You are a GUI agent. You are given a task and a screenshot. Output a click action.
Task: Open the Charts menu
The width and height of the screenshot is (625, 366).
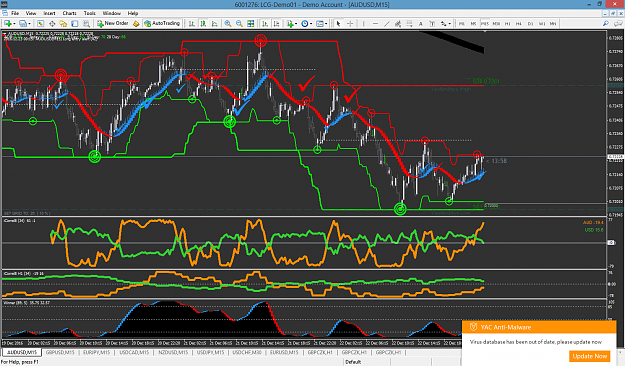[69, 13]
